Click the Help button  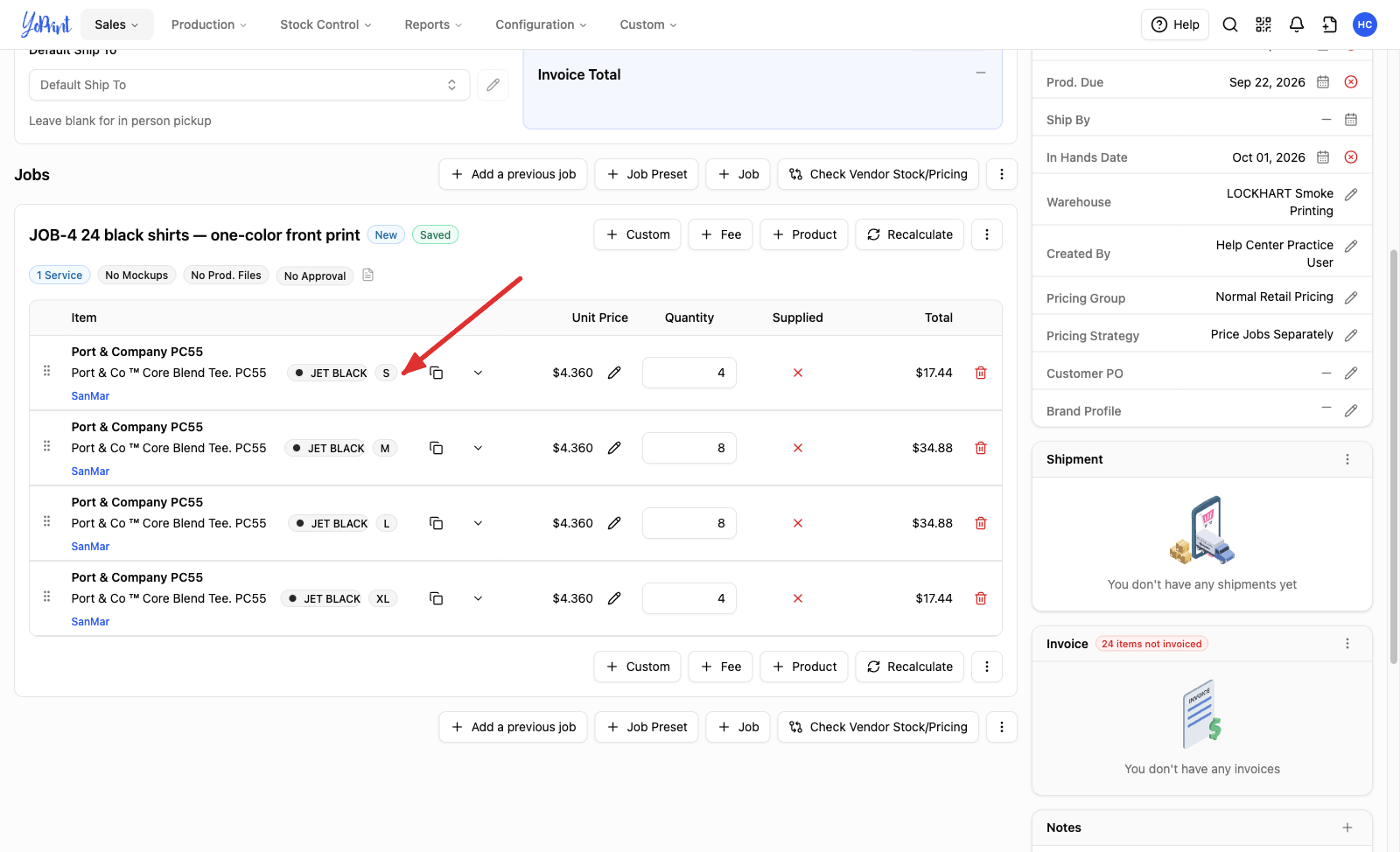[x=1175, y=24]
